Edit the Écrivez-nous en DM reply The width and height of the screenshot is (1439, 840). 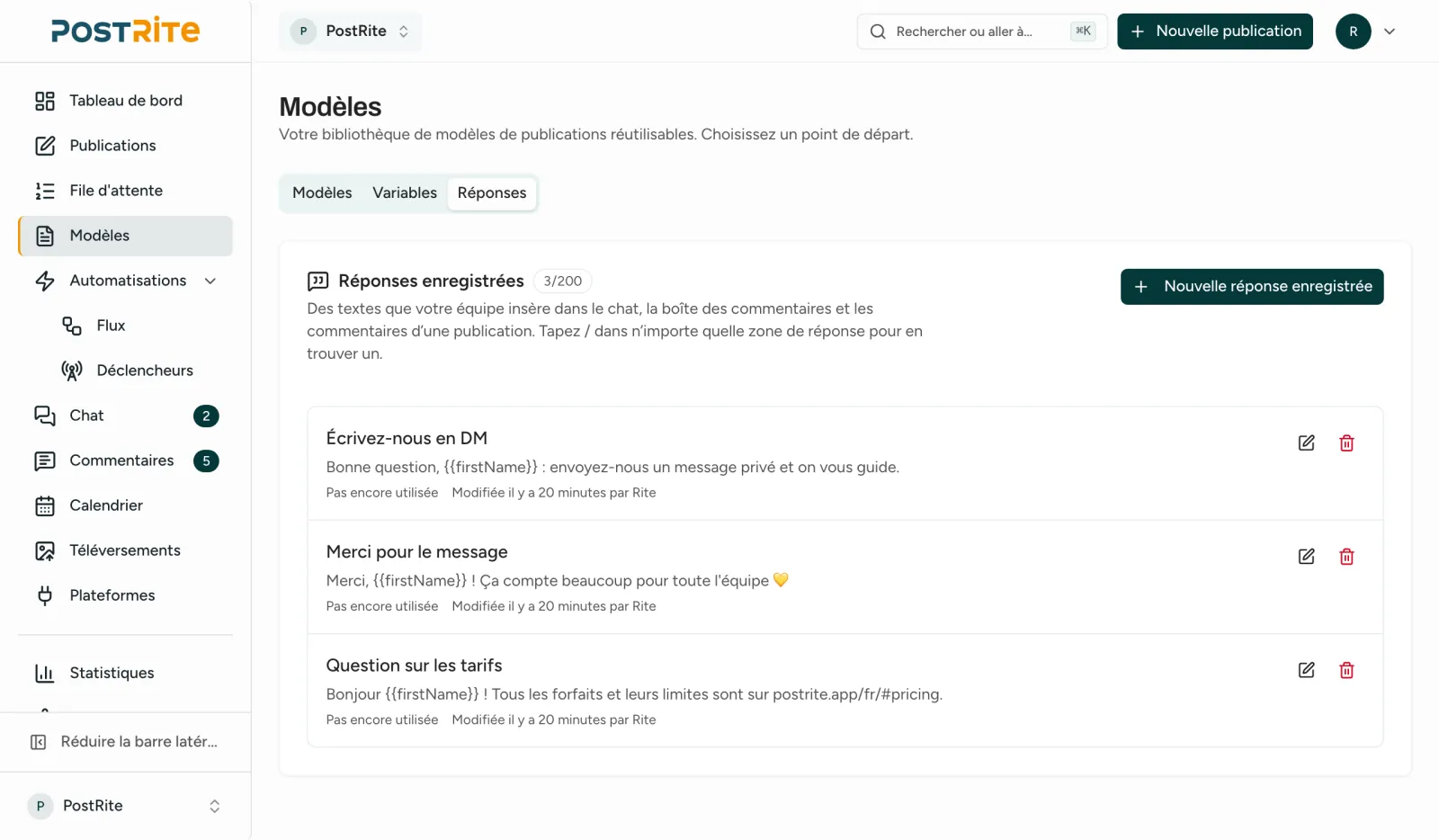pos(1307,442)
